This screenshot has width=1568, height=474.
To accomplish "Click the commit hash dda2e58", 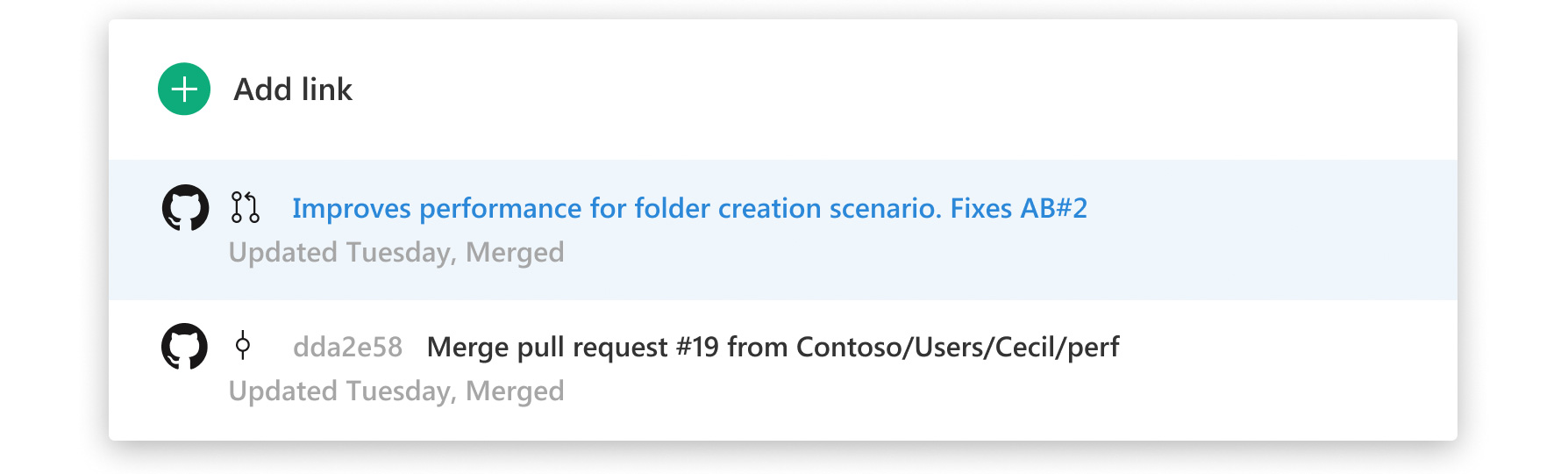I will (347, 348).
